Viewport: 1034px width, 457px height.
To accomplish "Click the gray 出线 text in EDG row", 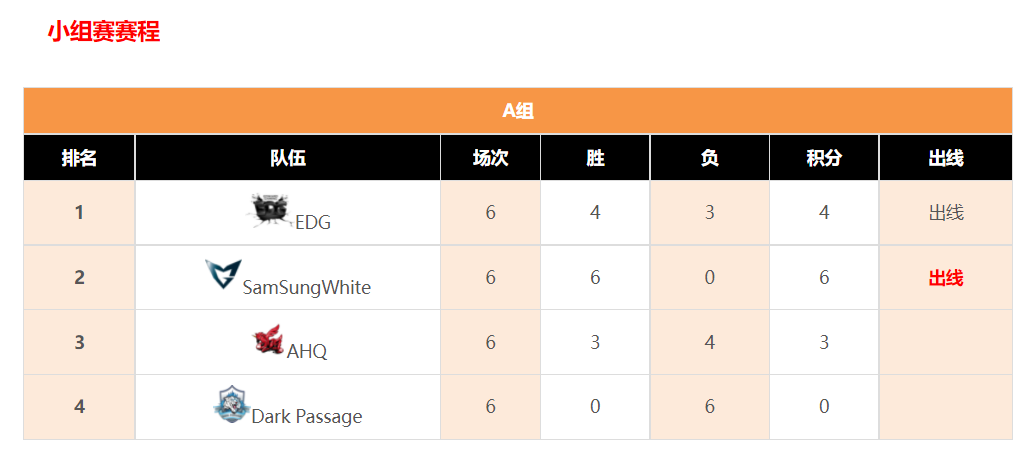I will coord(946,212).
